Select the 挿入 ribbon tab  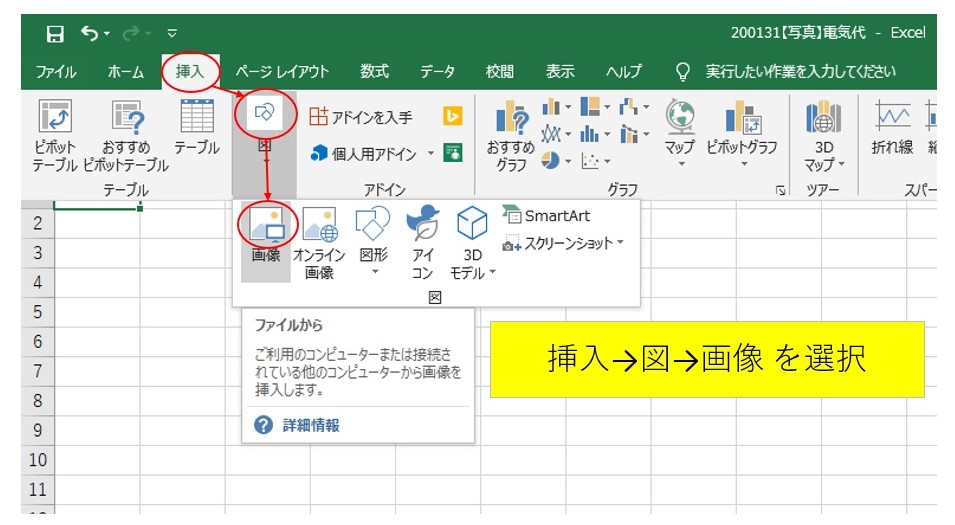pyautogui.click(x=190, y=72)
